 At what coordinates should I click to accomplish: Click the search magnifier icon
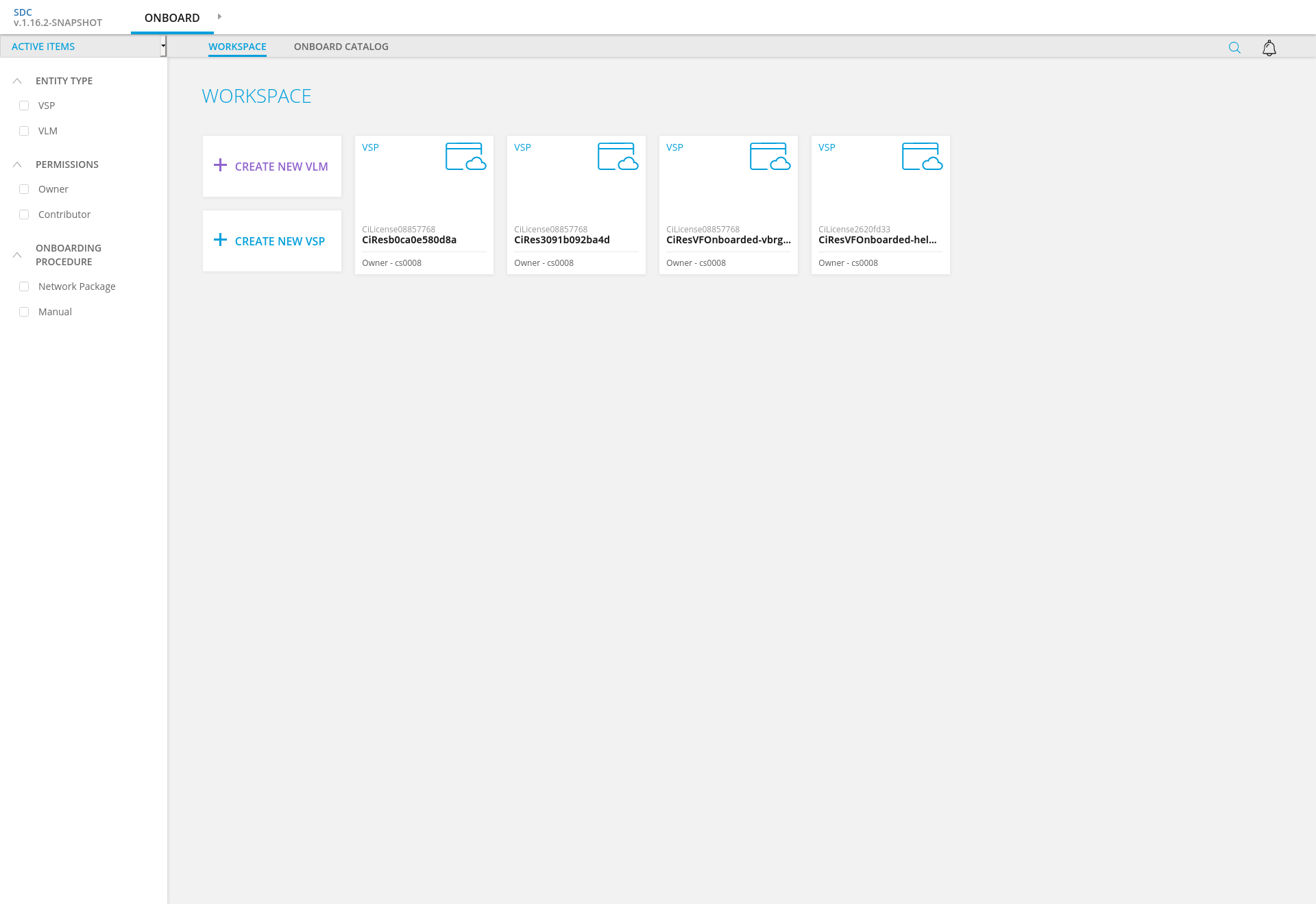[x=1234, y=47]
